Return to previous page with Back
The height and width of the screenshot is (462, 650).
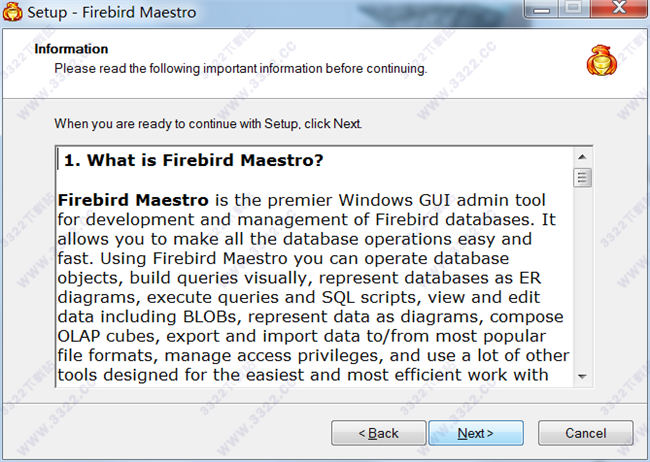(x=379, y=433)
